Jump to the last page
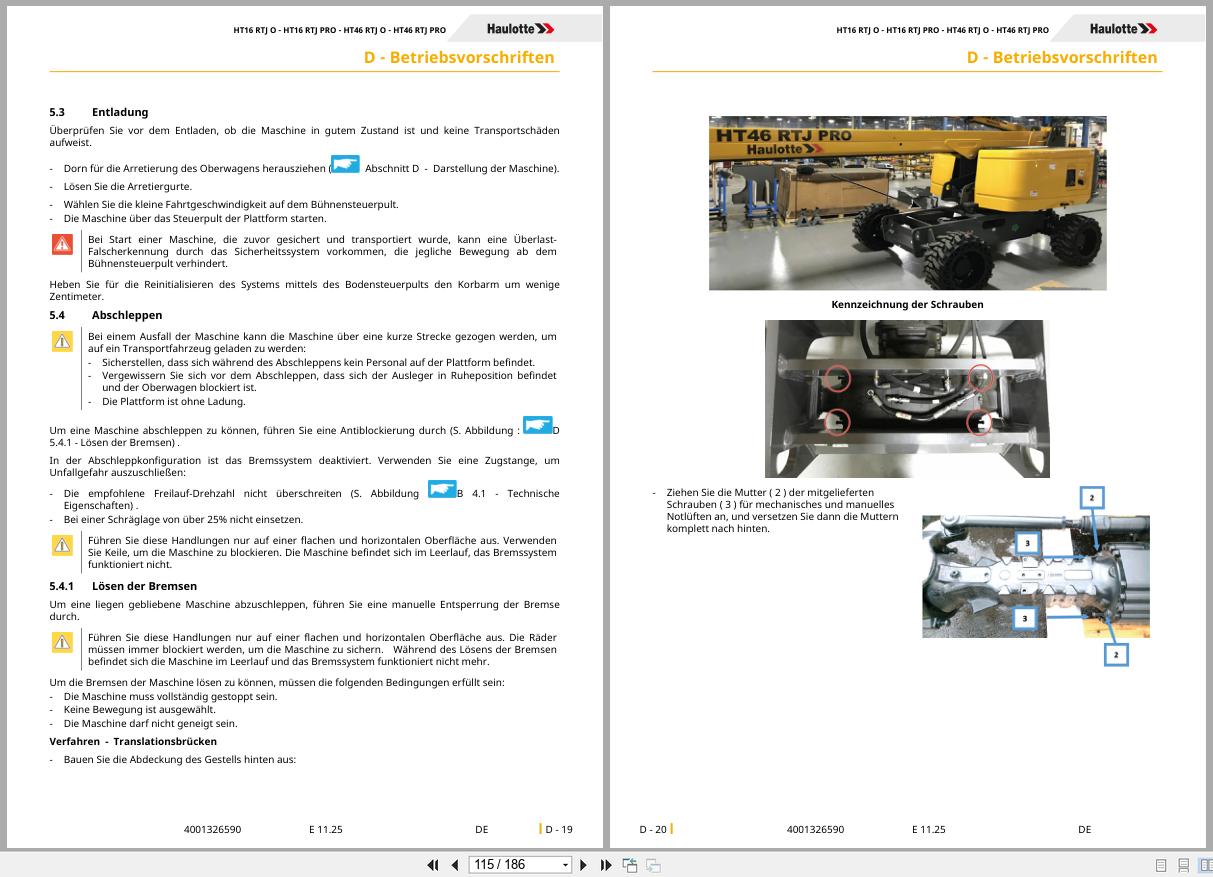Viewport: 1213px width, 877px height. tap(606, 865)
